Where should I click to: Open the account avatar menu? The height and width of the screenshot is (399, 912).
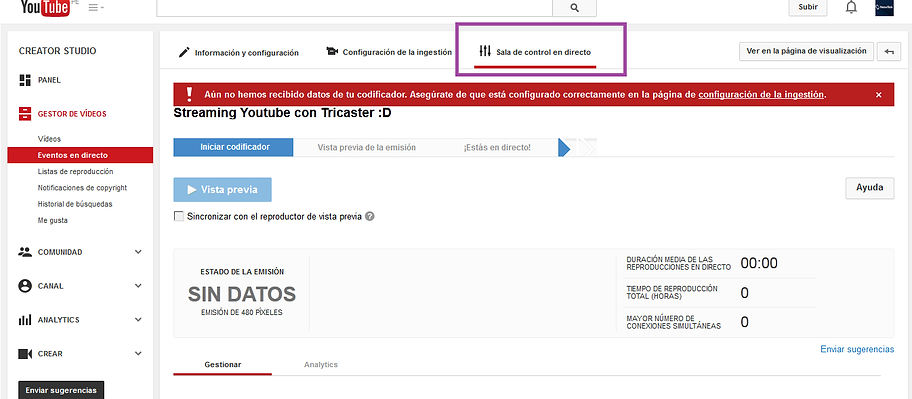coord(884,8)
